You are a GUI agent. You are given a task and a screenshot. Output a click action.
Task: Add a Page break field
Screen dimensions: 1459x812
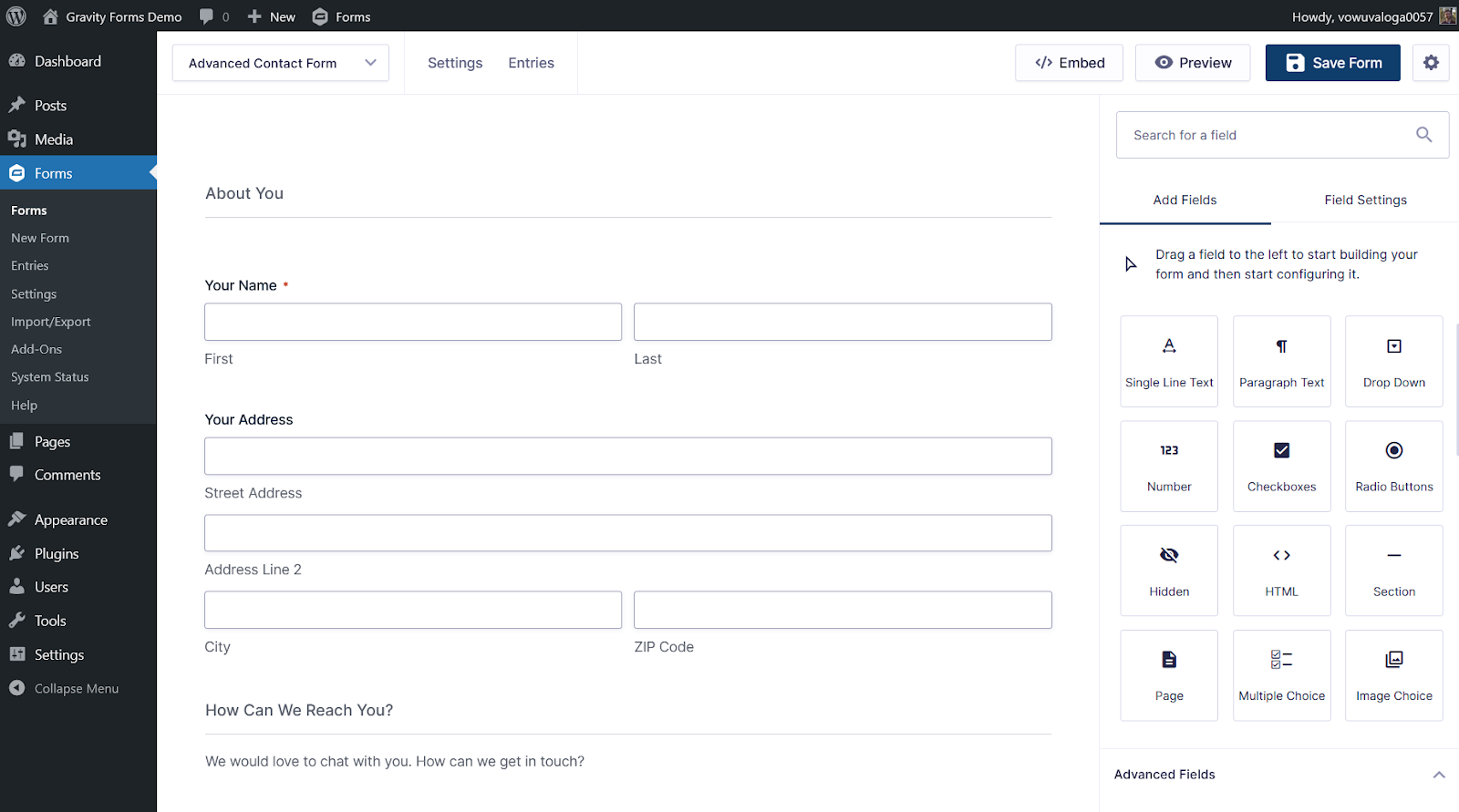(x=1168, y=675)
